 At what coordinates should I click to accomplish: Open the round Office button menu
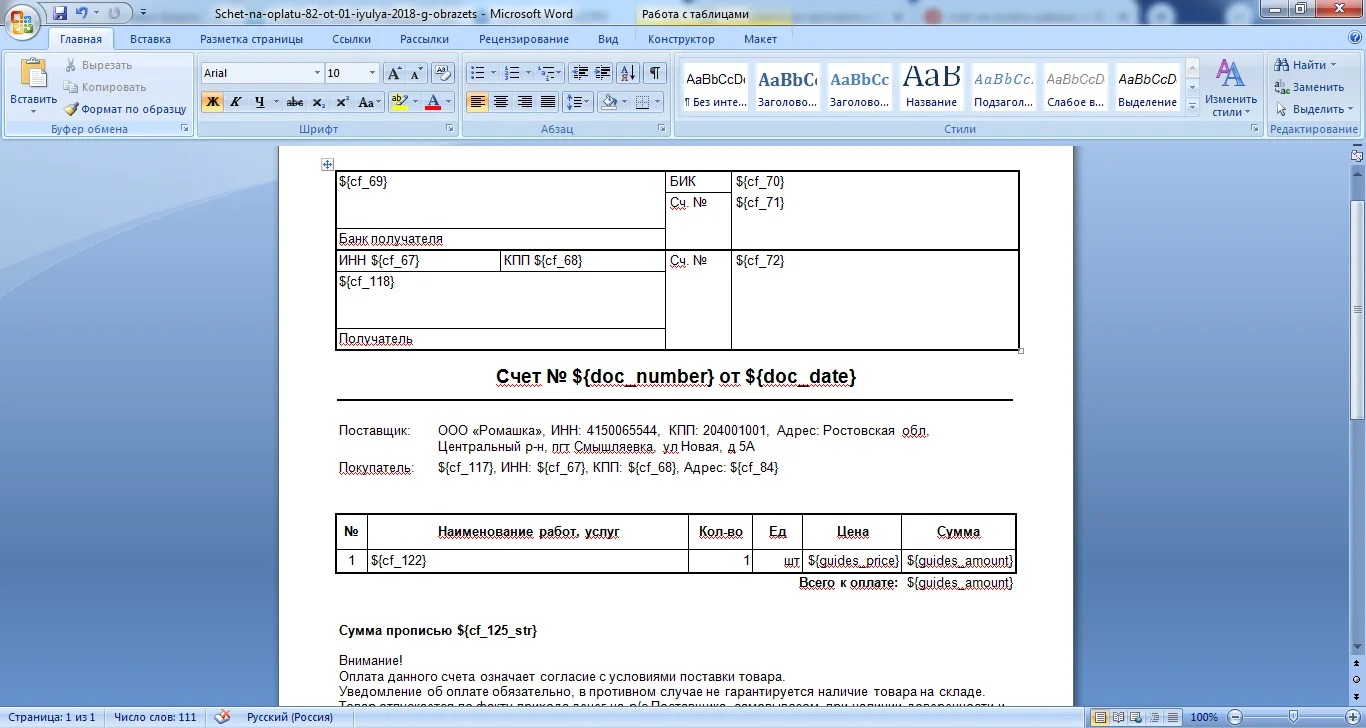(x=22, y=21)
